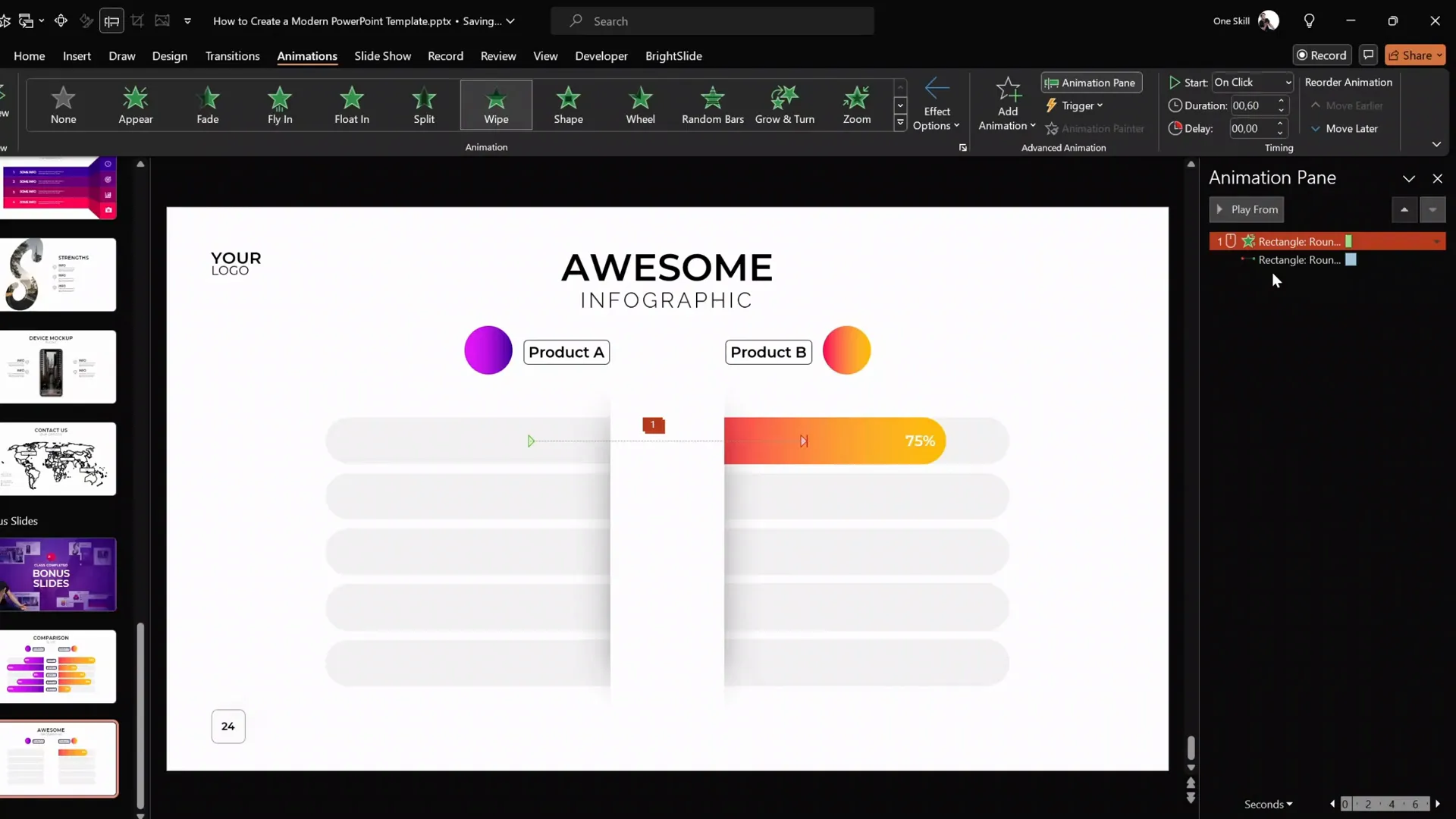
Task: Apply the Random Bars animation effect
Action: [713, 105]
